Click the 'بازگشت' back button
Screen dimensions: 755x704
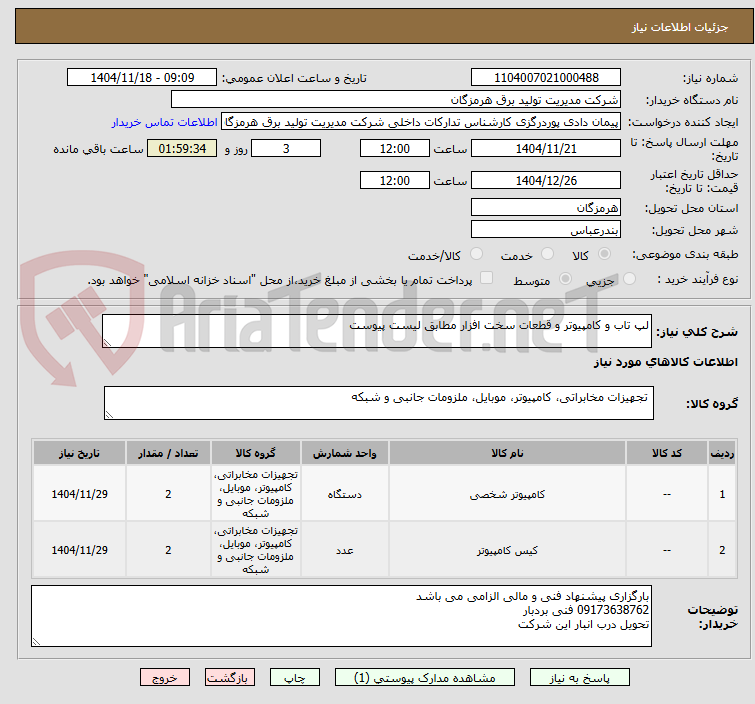pyautogui.click(x=230, y=678)
